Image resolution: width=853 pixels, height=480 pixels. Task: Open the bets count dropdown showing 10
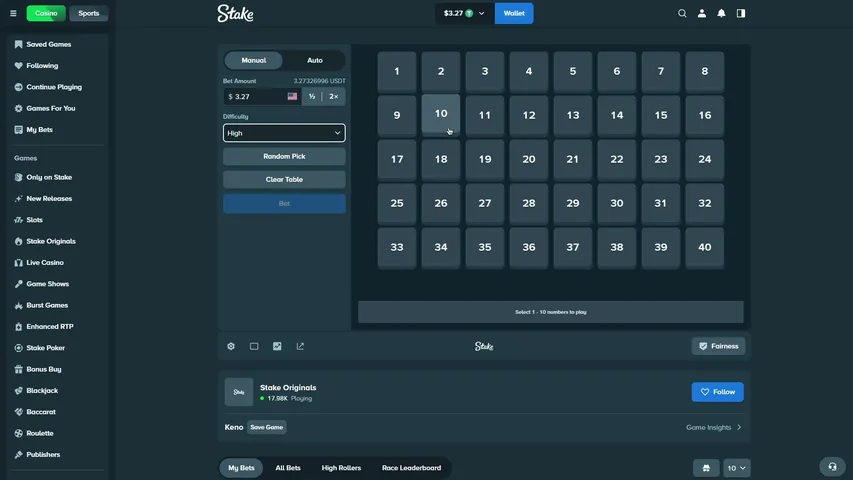tap(737, 468)
